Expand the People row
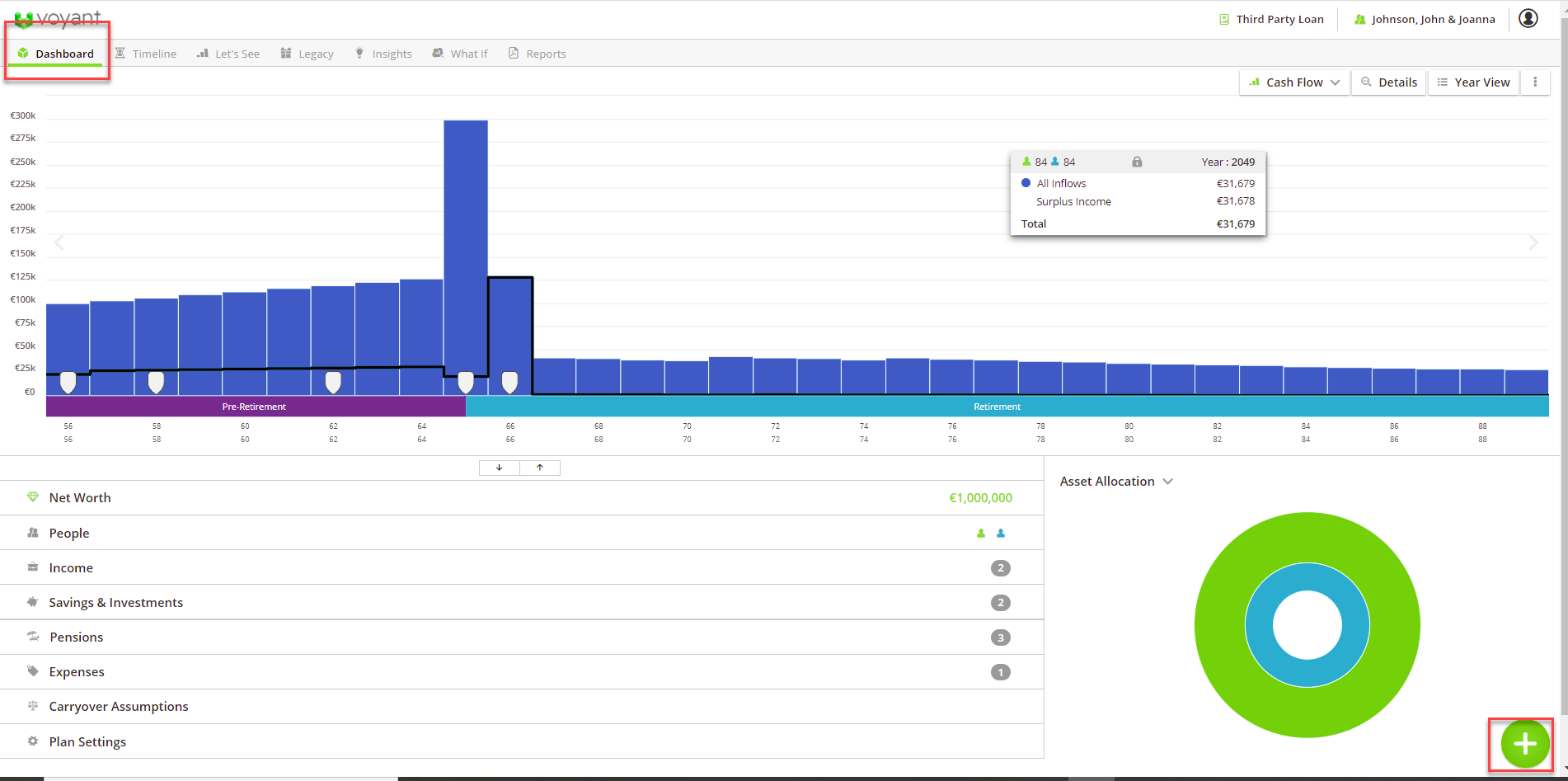The width and height of the screenshot is (1568, 781). pyautogui.click(x=522, y=533)
